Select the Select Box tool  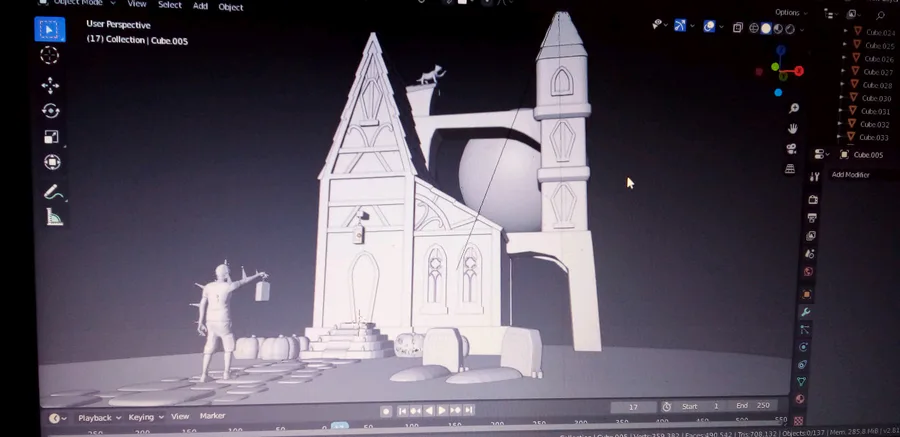click(x=49, y=29)
